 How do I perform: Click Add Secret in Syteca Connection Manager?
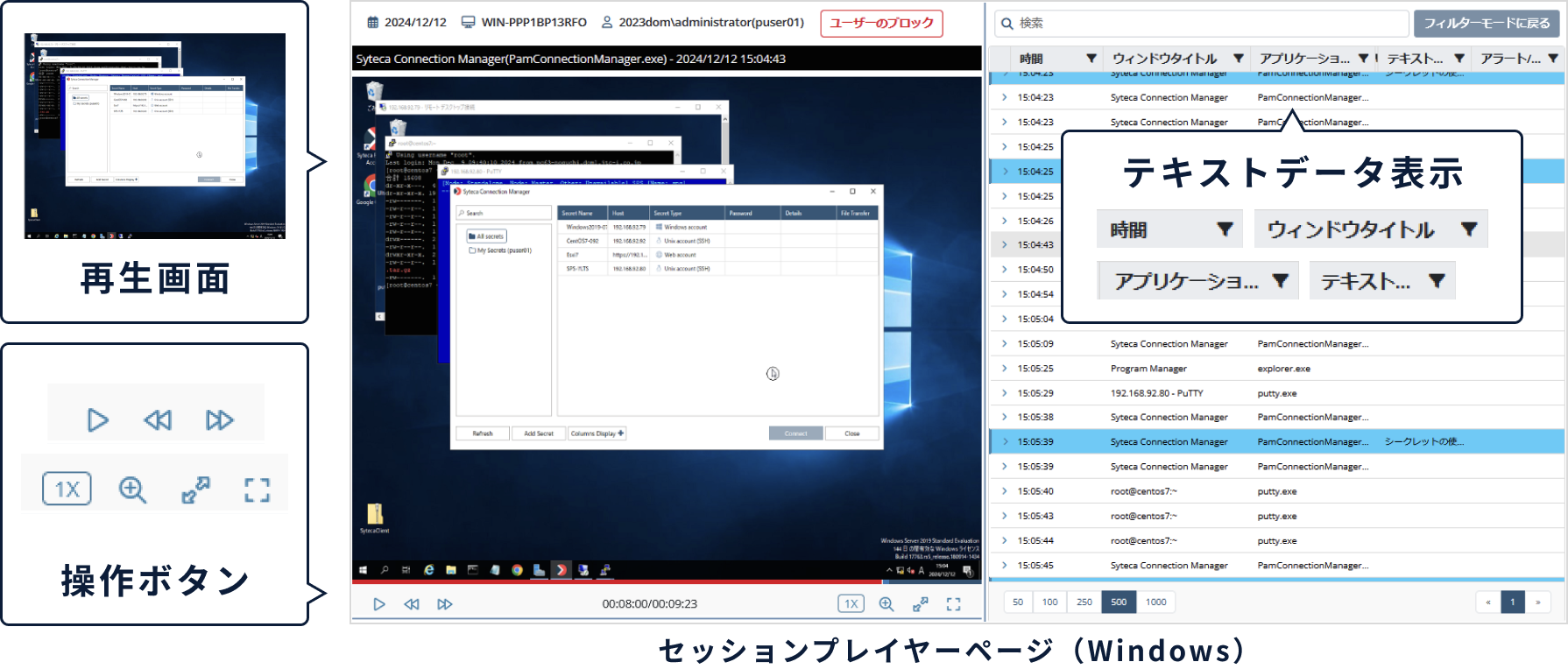(539, 433)
